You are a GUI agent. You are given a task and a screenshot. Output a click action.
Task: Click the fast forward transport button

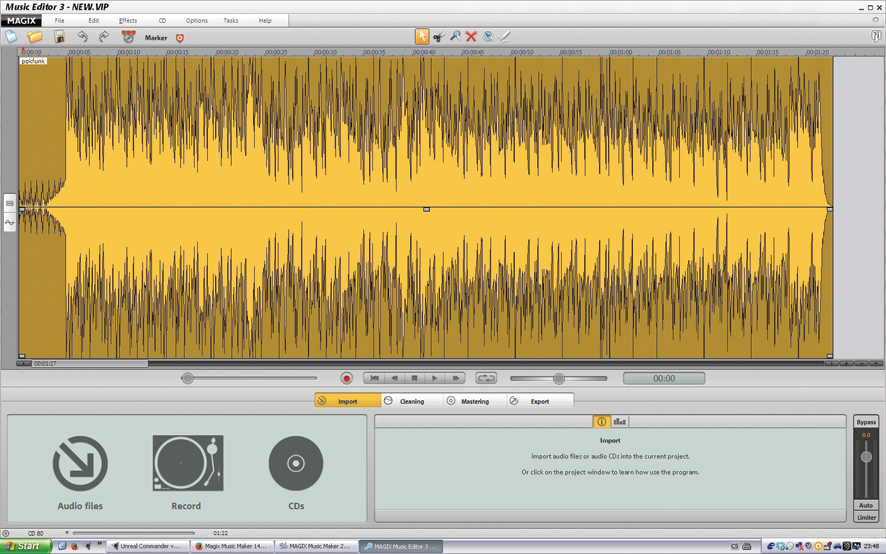[455, 378]
